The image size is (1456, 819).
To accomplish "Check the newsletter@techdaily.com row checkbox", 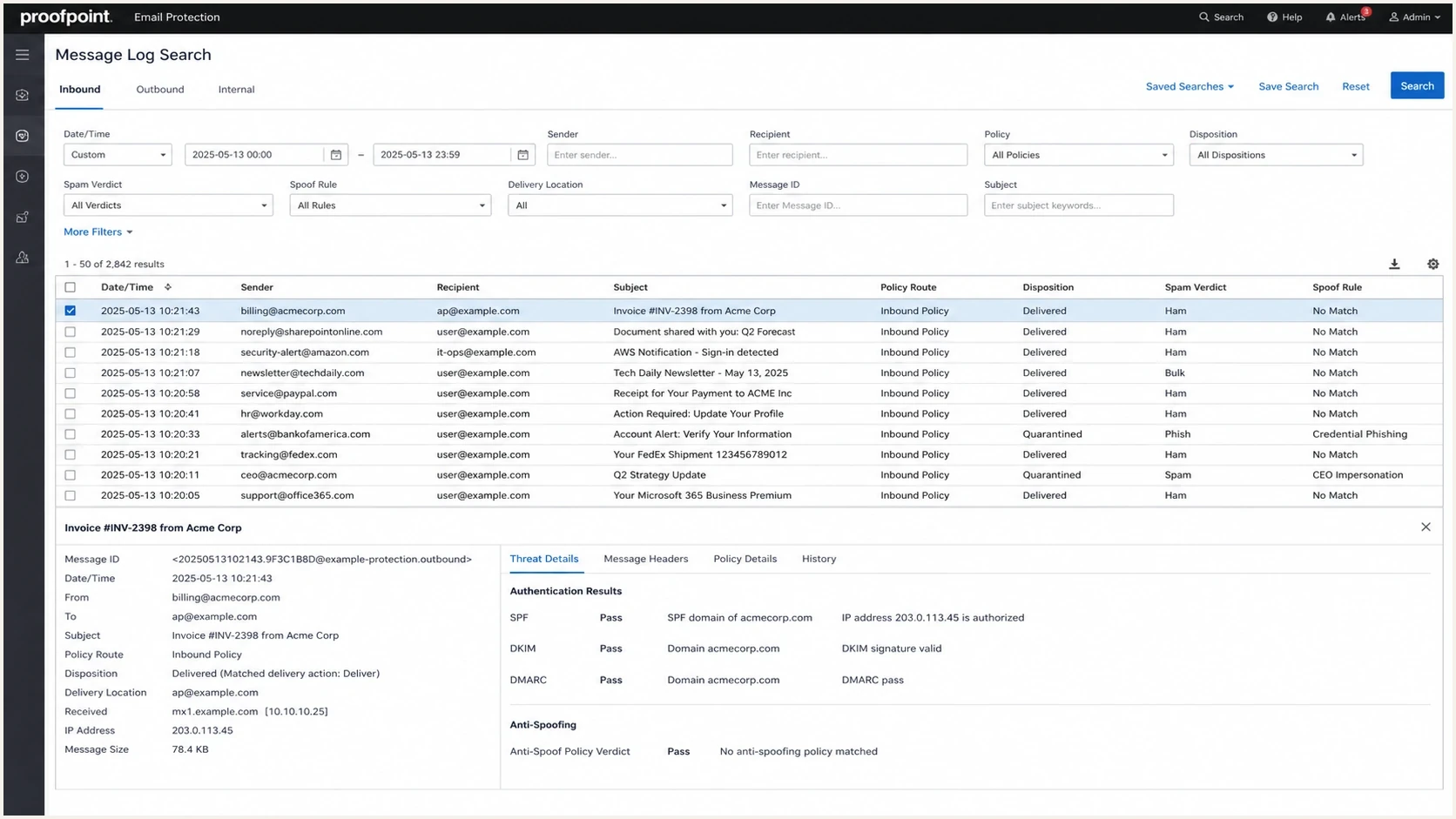I will pos(71,373).
